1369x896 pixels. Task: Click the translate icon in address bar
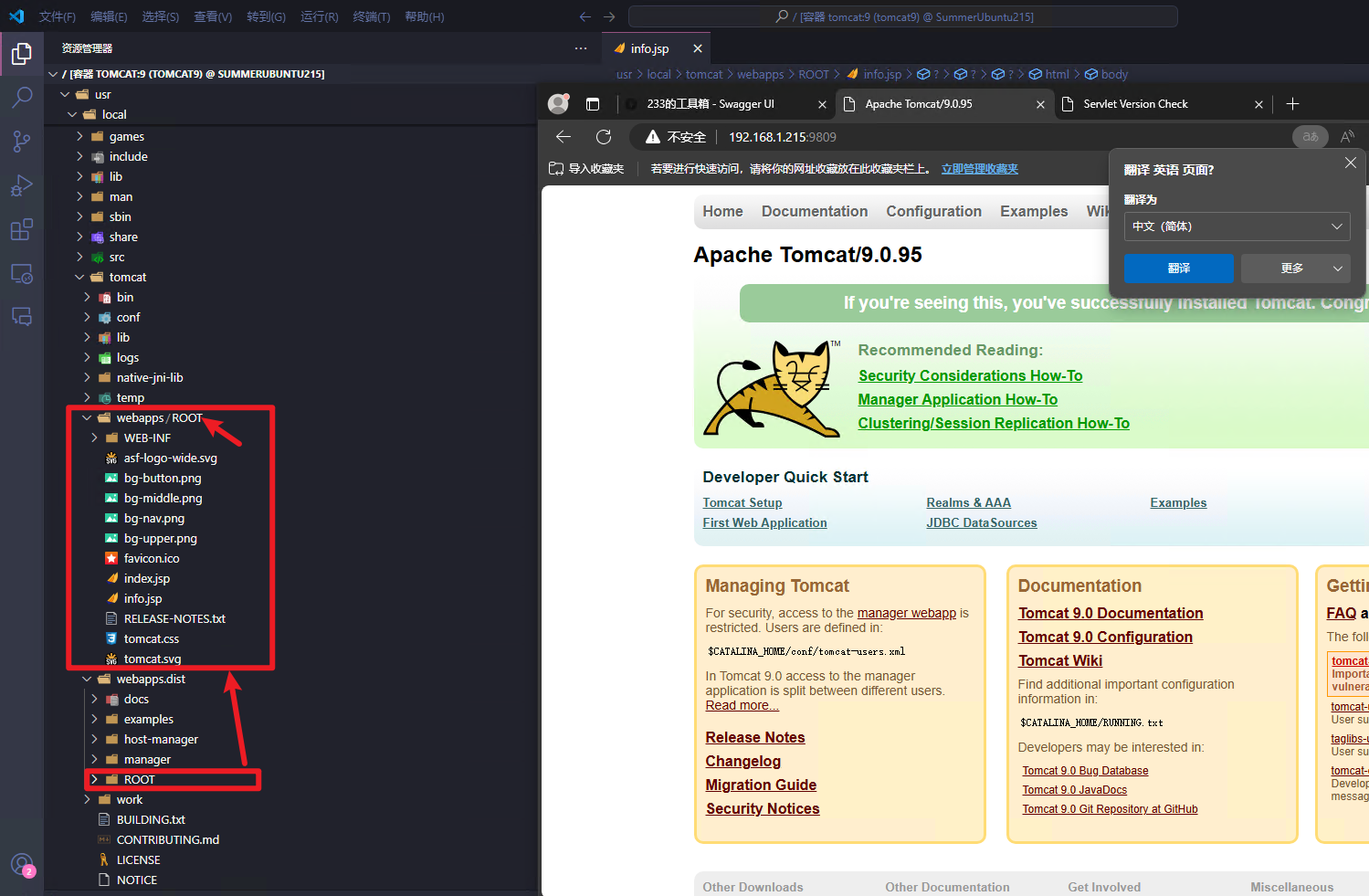pos(1311,137)
